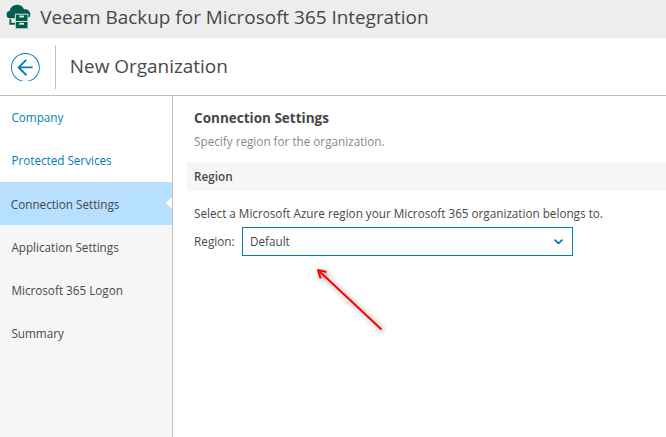Expand the Region dropdown chevron arrow

558,241
